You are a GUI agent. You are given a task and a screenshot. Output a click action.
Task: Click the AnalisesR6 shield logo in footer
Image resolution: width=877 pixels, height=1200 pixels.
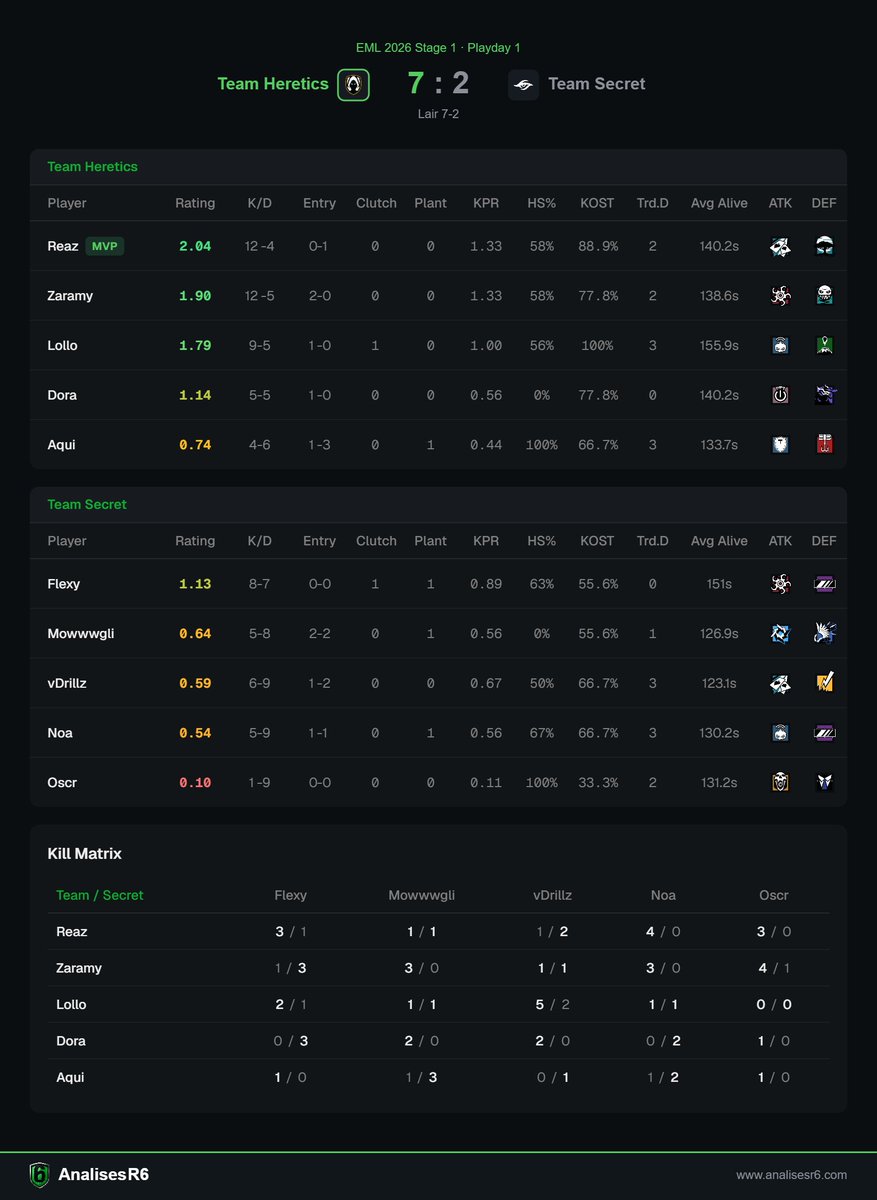[x=39, y=1174]
